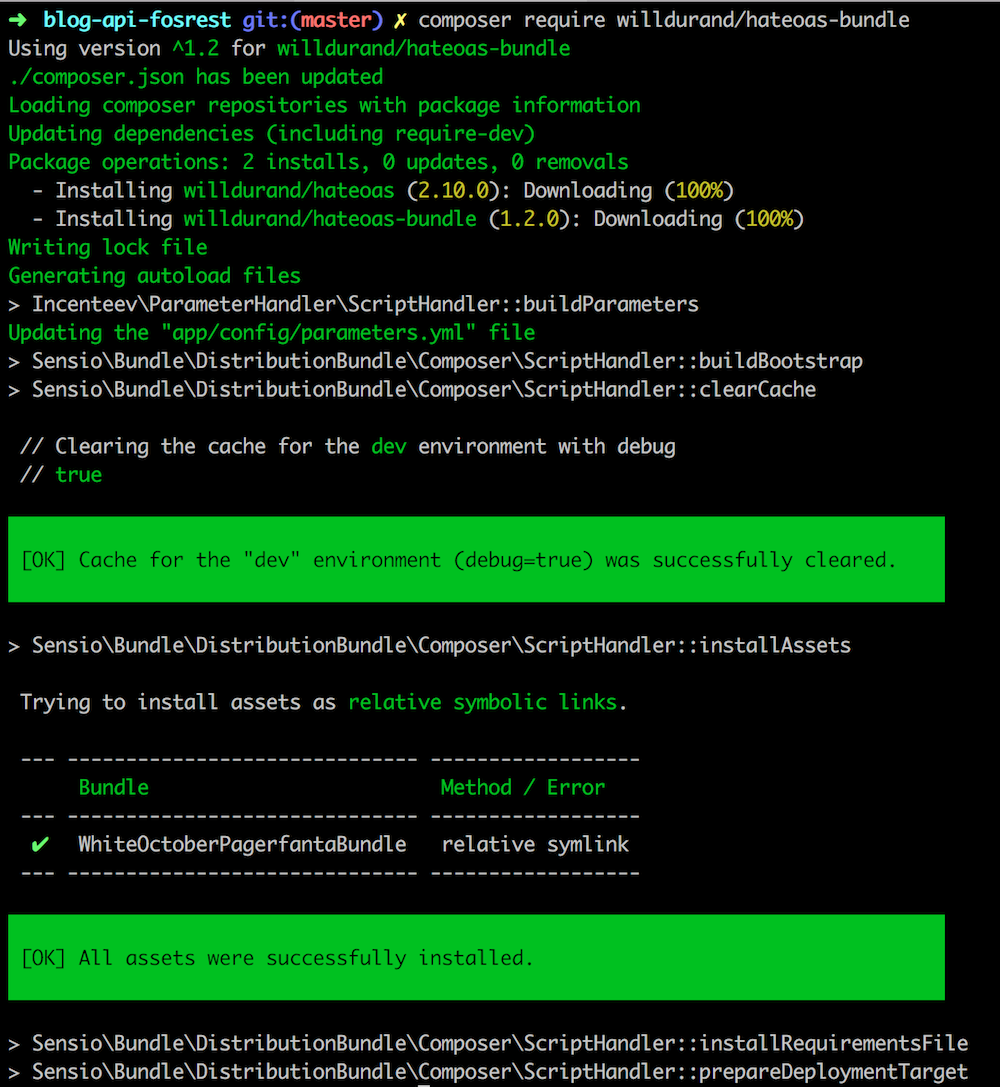Click the 'willdurand/hateoas' (2.10.0) install line
This screenshot has height=1087, width=1000.
tap(383, 191)
